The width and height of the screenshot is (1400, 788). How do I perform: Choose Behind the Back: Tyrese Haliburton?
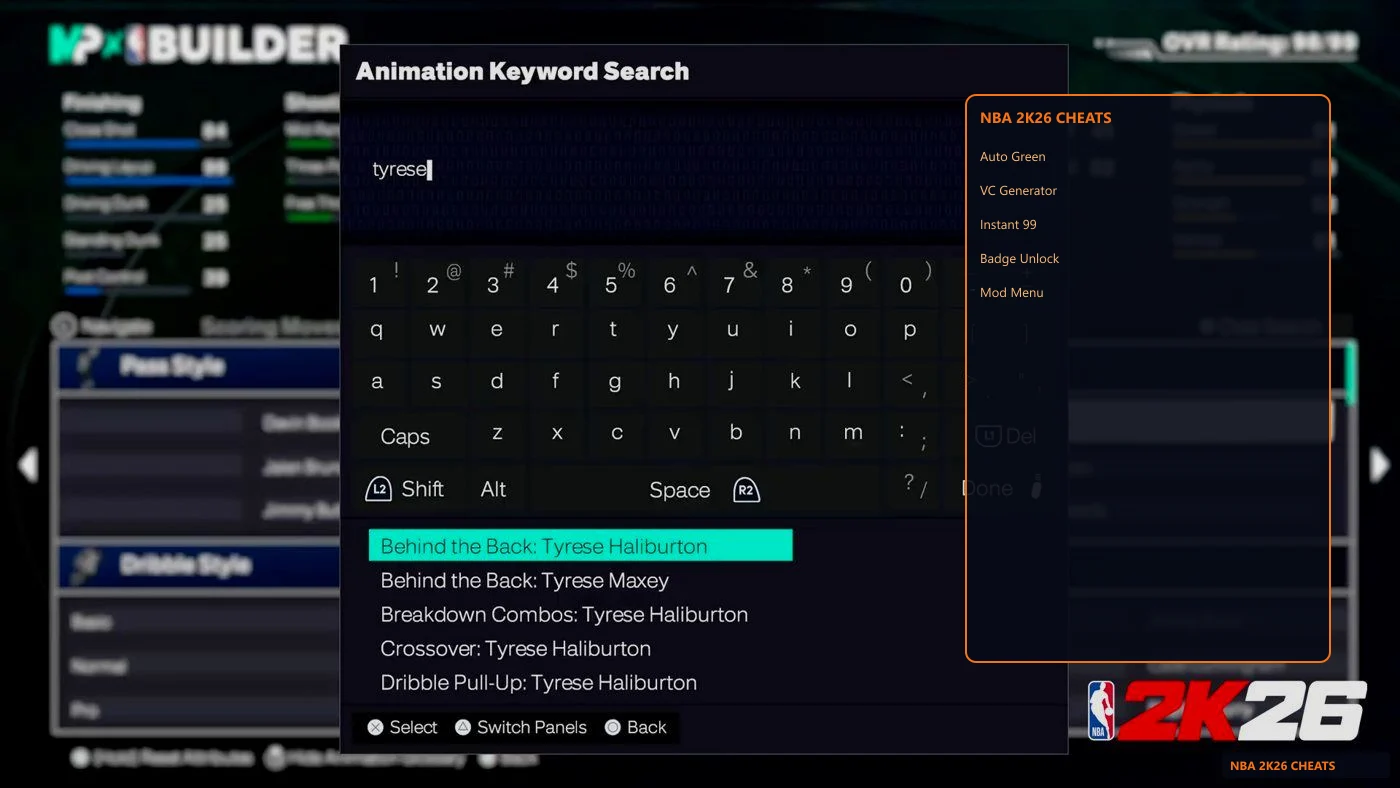[580, 546]
